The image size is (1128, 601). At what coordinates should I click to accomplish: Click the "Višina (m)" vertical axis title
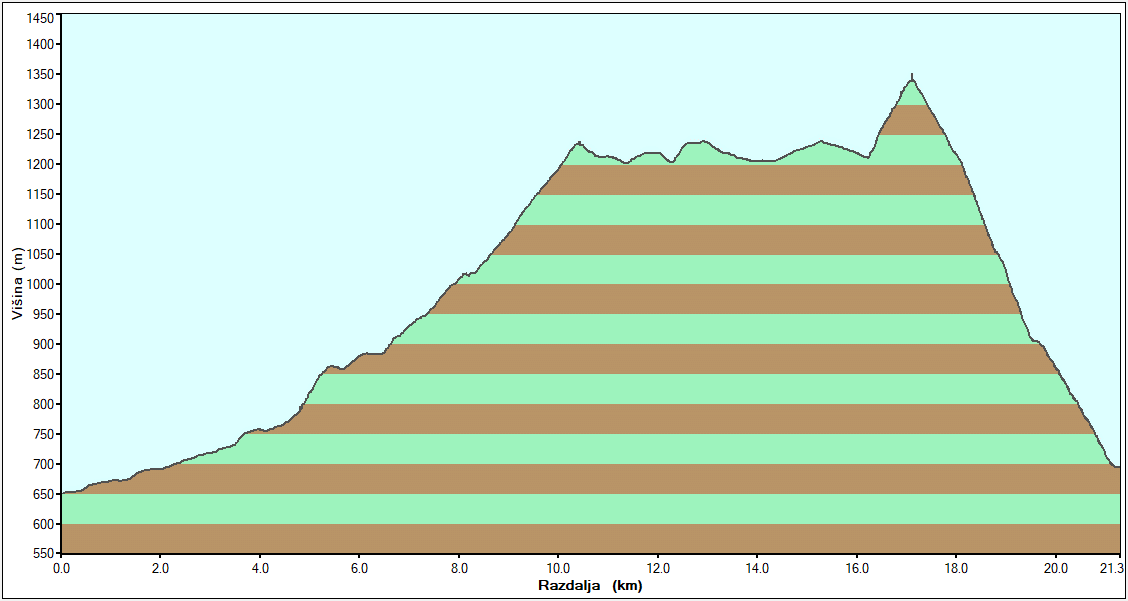(x=17, y=285)
